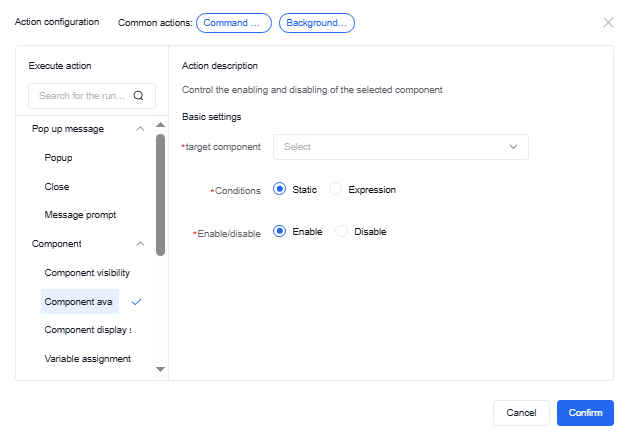Choose the Disable radio option
This screenshot has height=438, width=631.
tap(342, 231)
